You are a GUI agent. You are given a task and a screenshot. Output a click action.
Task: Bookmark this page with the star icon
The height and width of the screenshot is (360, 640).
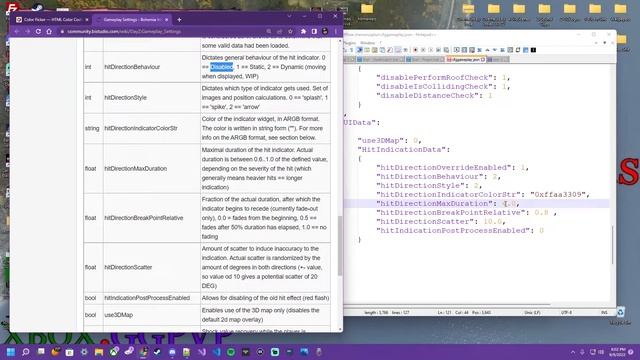click(290, 31)
